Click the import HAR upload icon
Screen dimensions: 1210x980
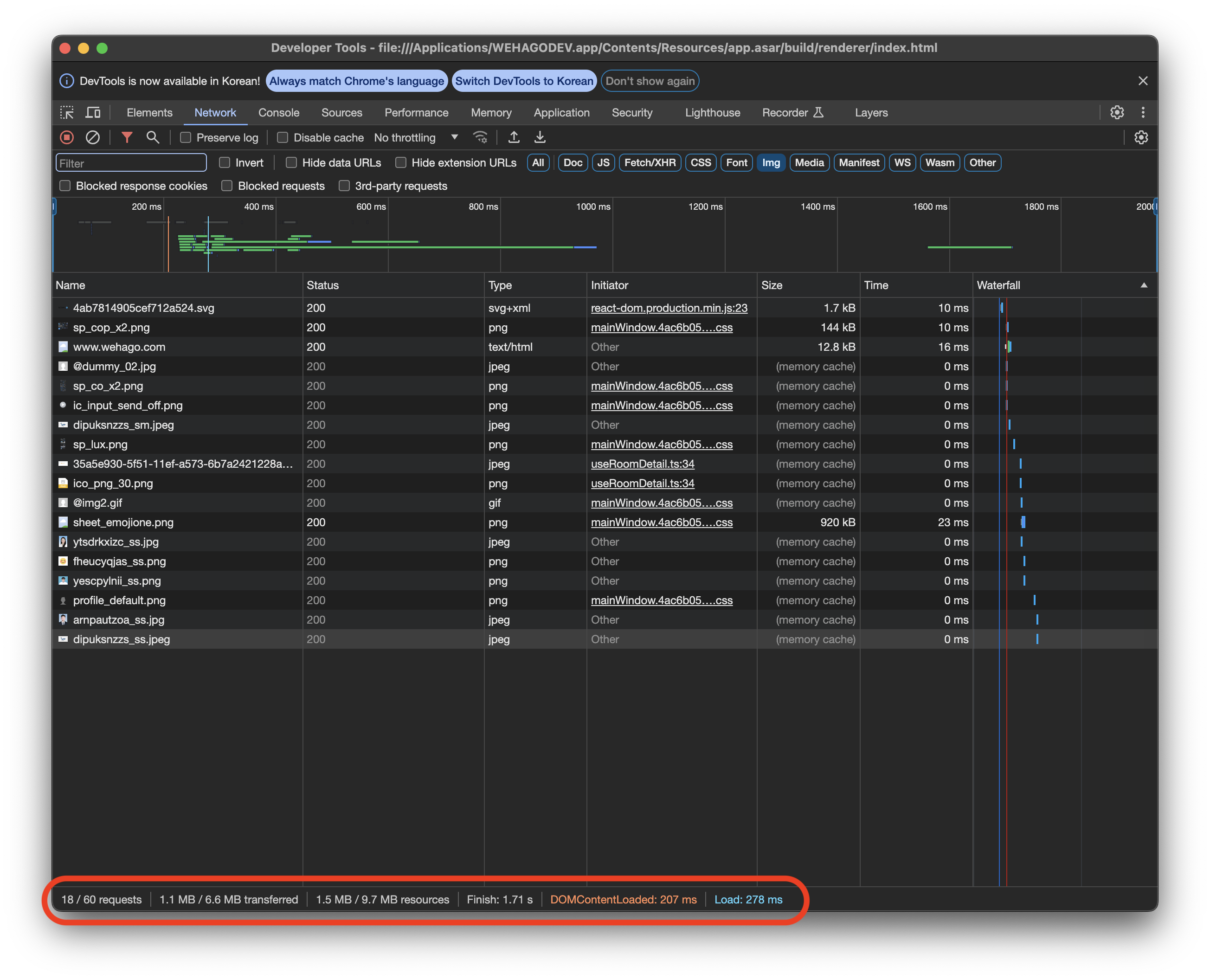point(514,137)
